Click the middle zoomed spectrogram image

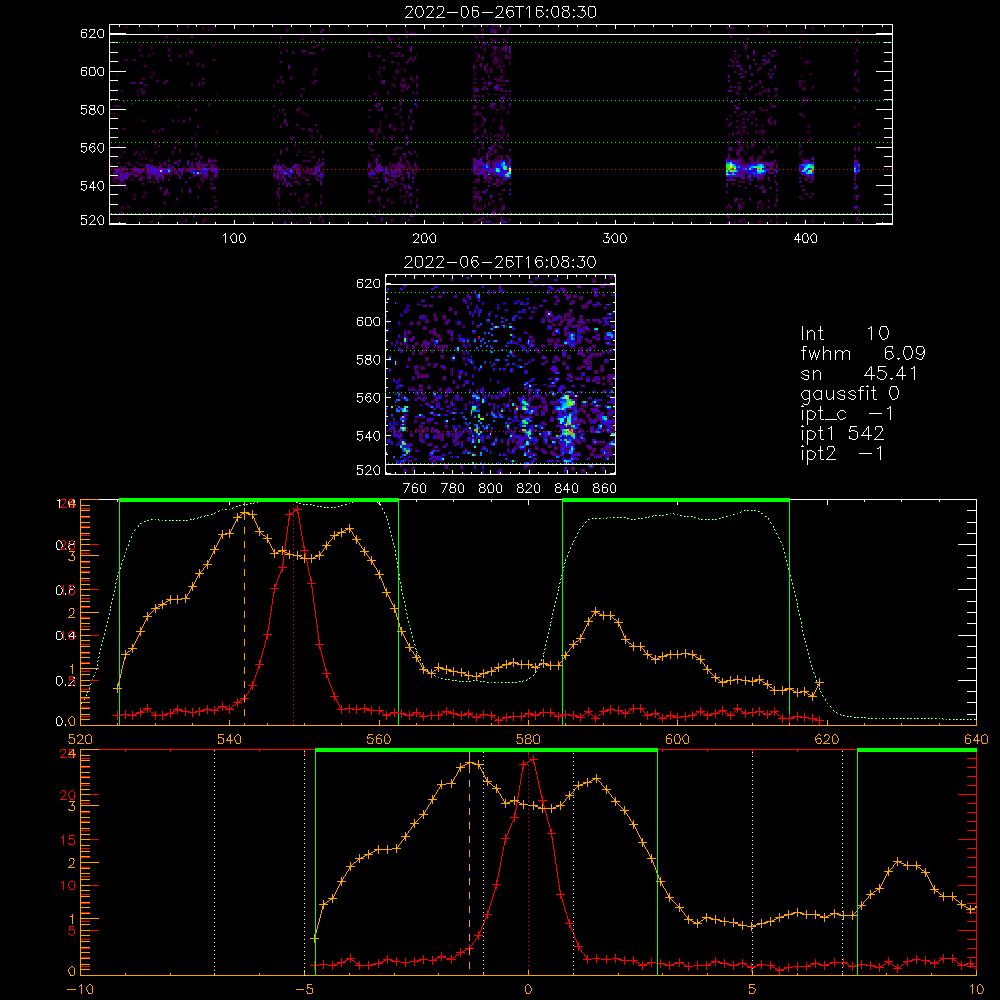pos(501,374)
